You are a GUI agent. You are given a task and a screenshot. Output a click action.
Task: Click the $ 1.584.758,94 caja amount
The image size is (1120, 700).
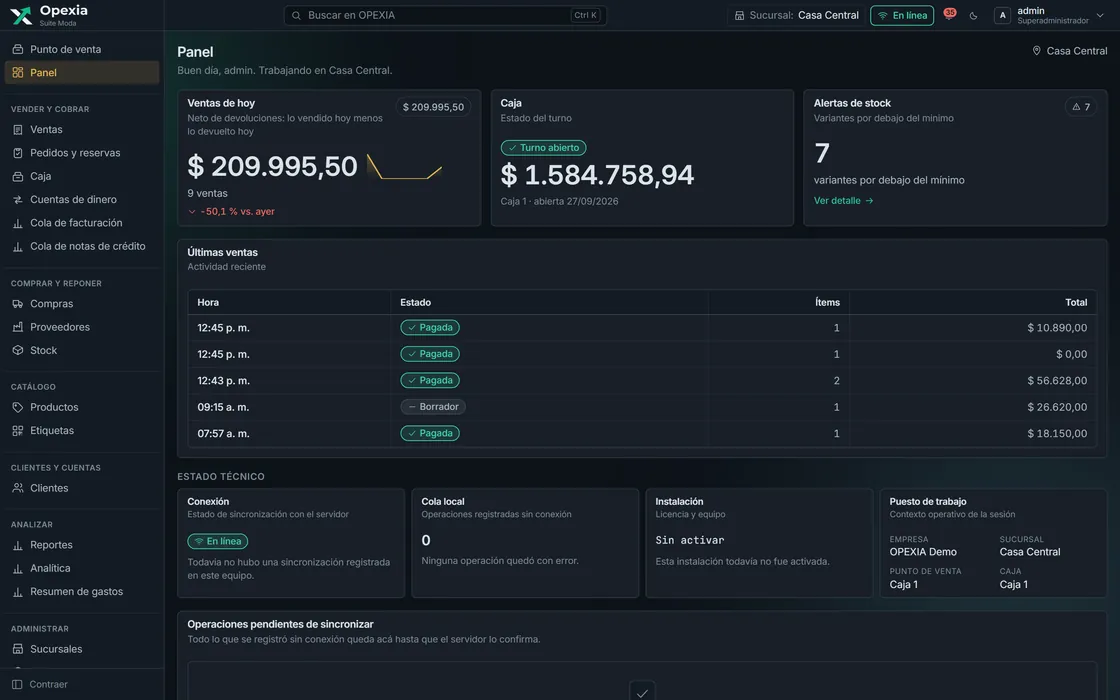(x=597, y=174)
